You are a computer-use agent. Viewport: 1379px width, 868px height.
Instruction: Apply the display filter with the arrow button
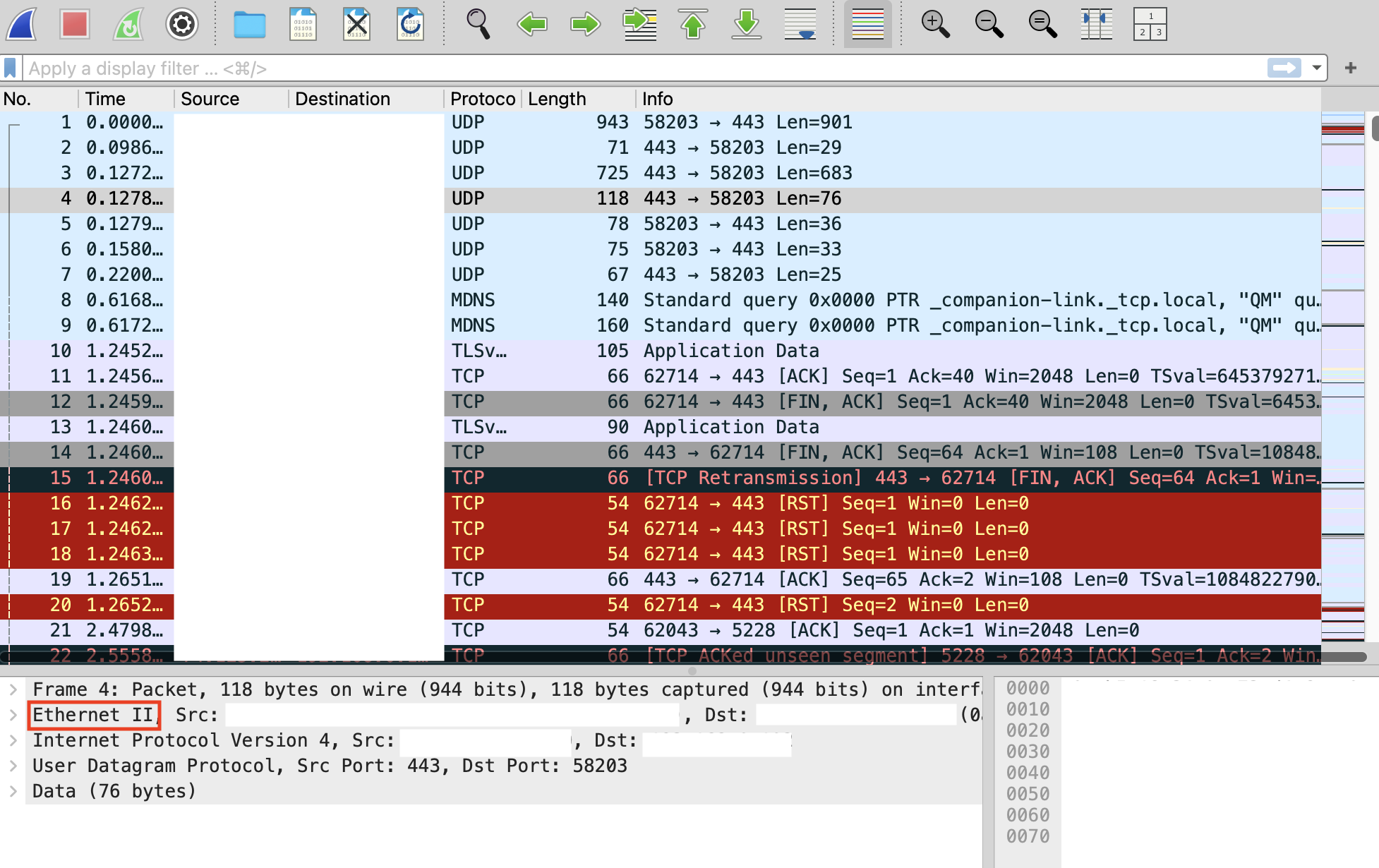point(1284,68)
